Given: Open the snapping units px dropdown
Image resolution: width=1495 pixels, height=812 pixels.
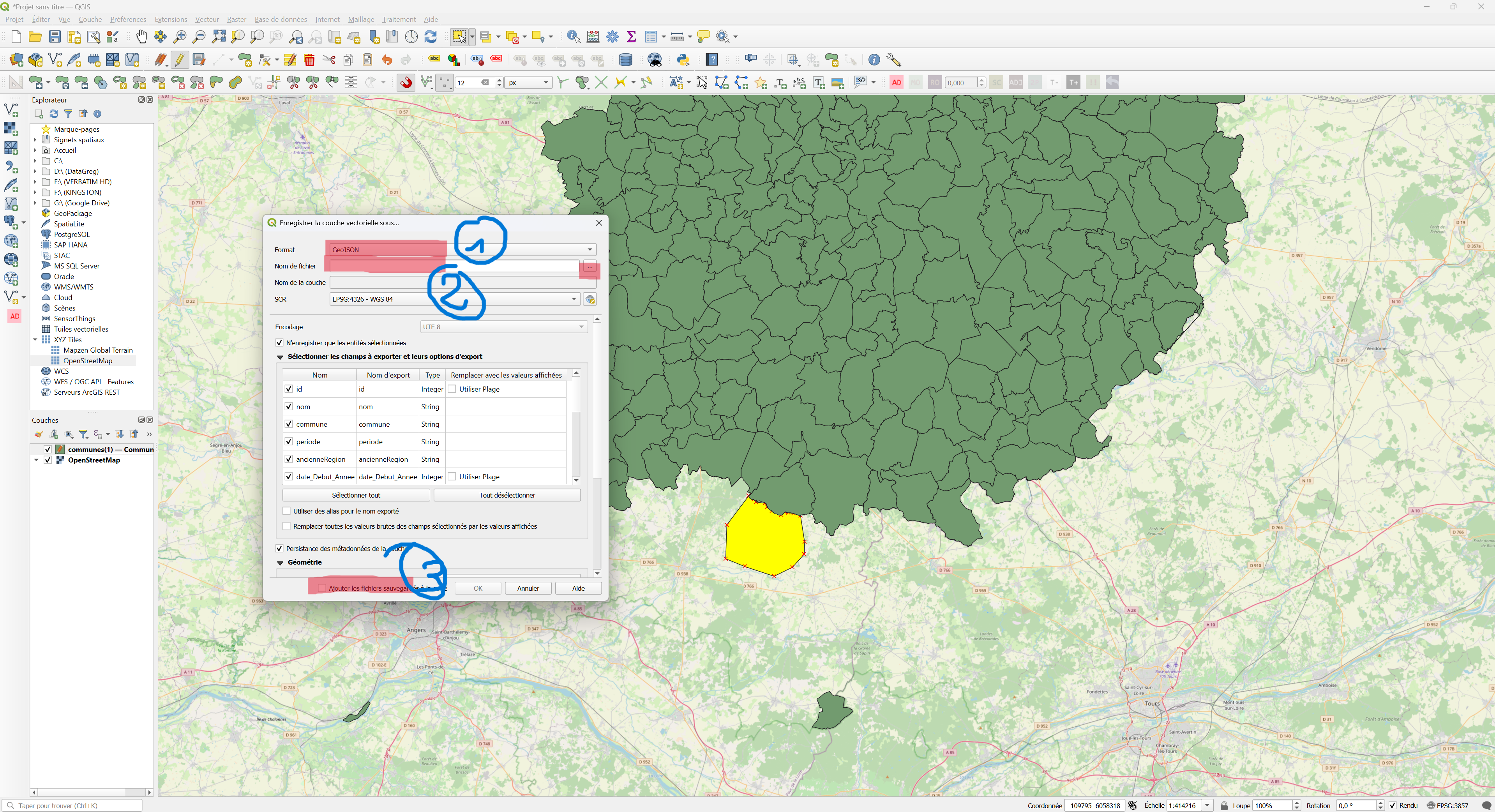Looking at the screenshot, I should 528,83.
